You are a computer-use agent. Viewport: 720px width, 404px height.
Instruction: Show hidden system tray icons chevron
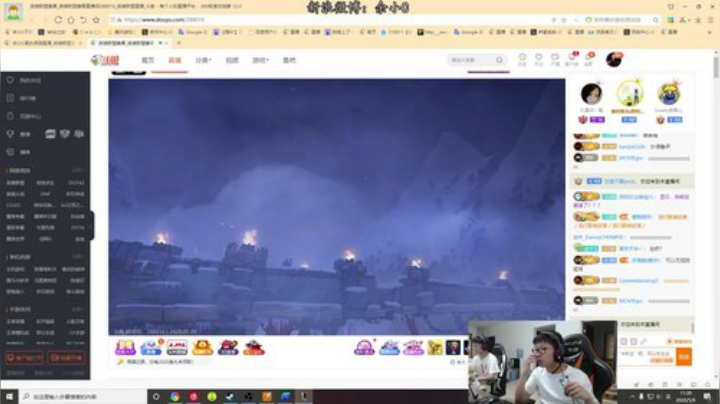click(x=632, y=397)
